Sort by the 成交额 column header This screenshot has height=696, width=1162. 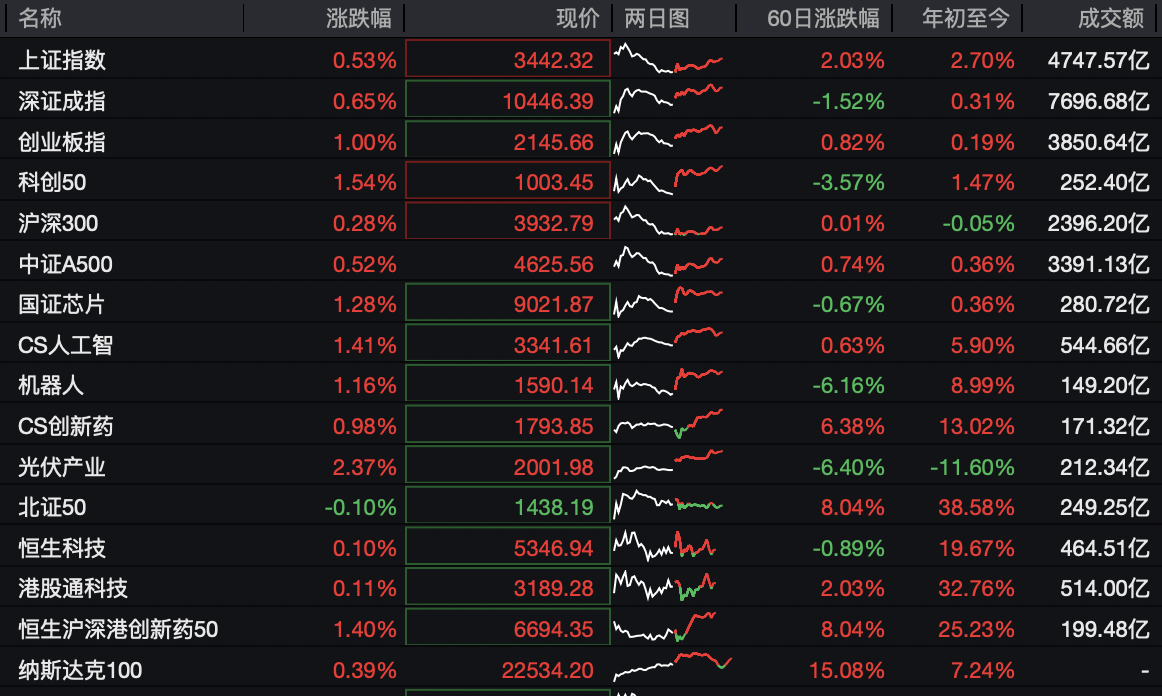[1110, 18]
